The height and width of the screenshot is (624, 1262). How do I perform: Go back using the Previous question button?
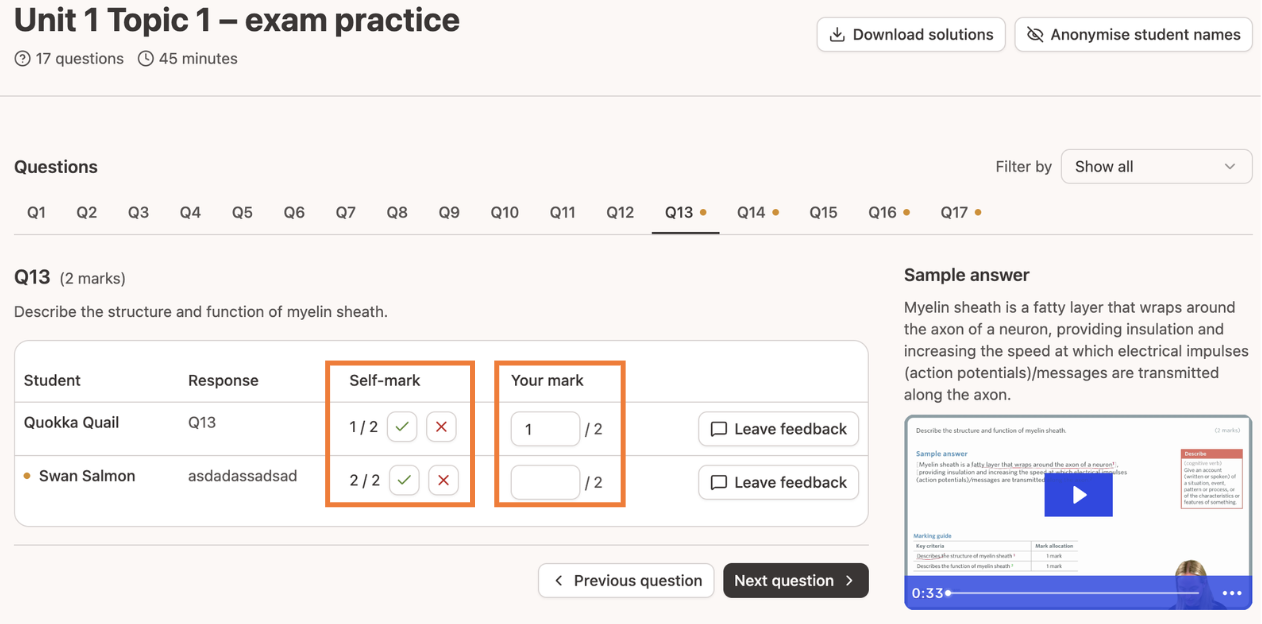pos(626,580)
